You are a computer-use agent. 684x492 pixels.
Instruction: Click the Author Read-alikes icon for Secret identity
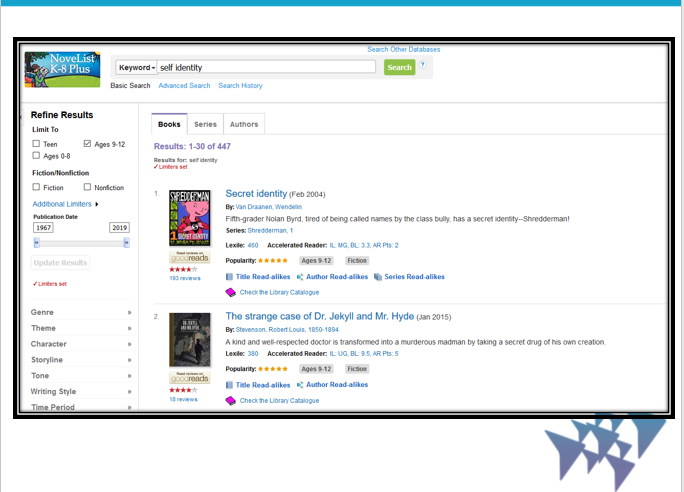300,277
